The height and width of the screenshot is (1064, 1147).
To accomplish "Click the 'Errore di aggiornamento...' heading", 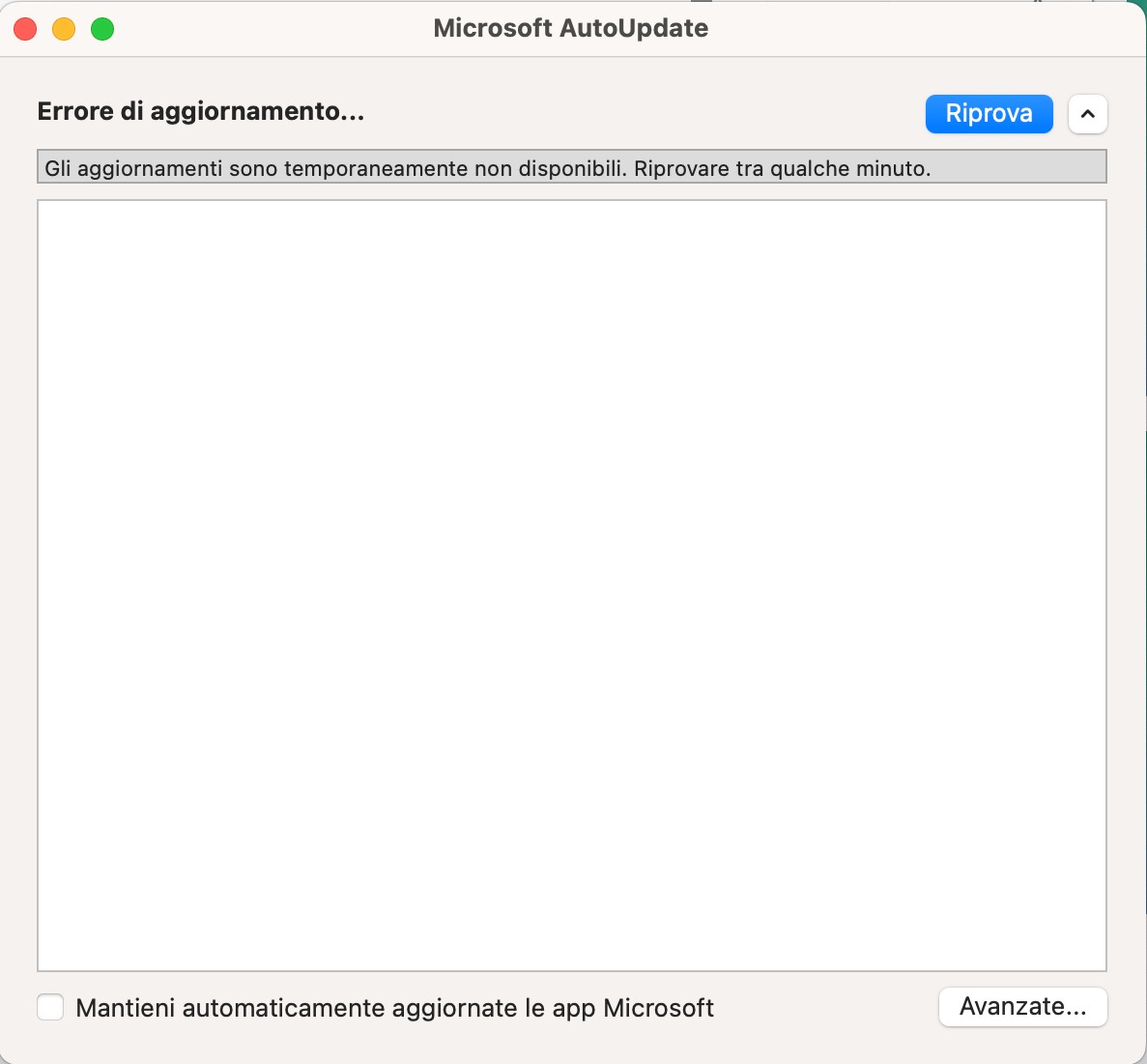I will click(x=200, y=111).
